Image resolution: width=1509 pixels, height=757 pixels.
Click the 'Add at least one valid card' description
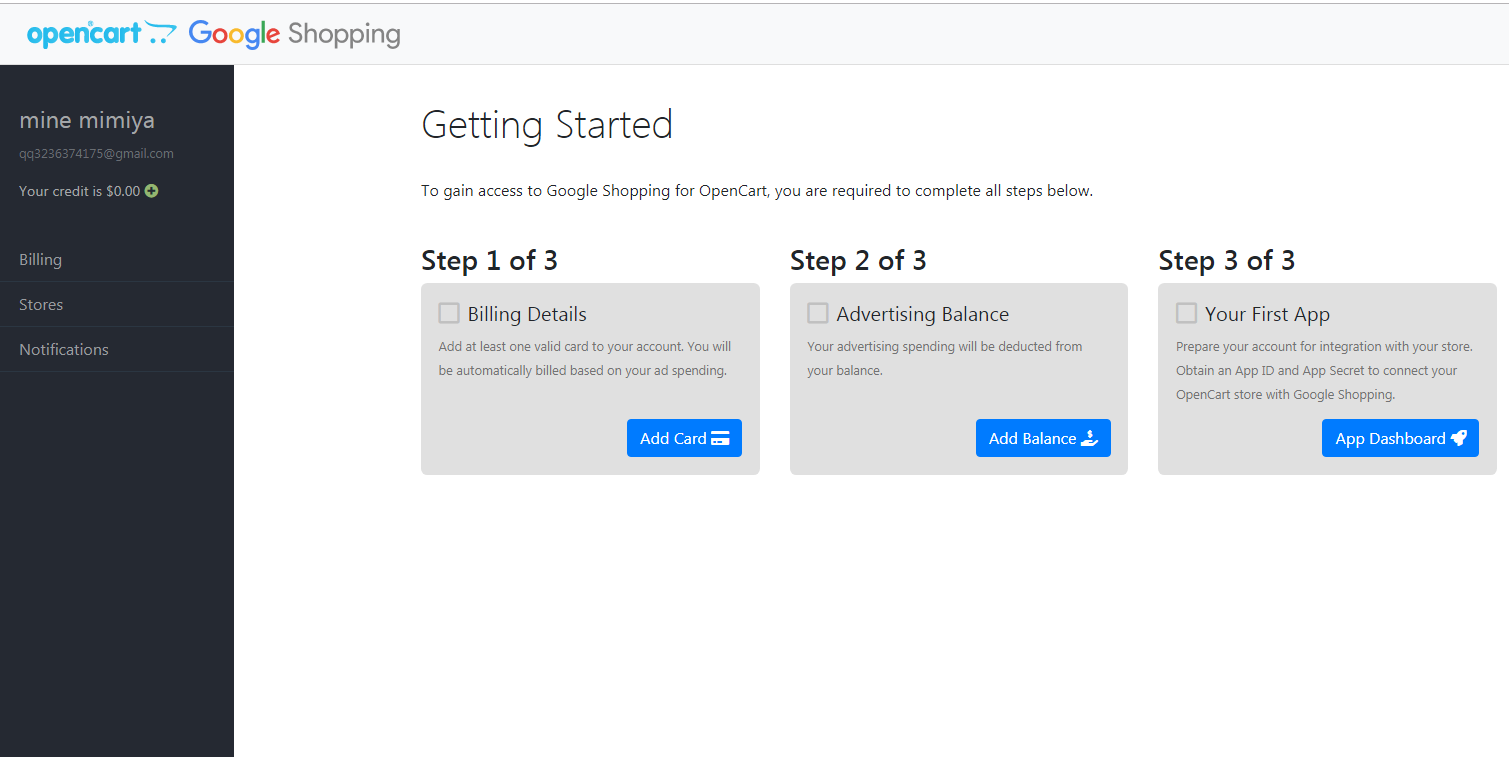[x=585, y=358]
